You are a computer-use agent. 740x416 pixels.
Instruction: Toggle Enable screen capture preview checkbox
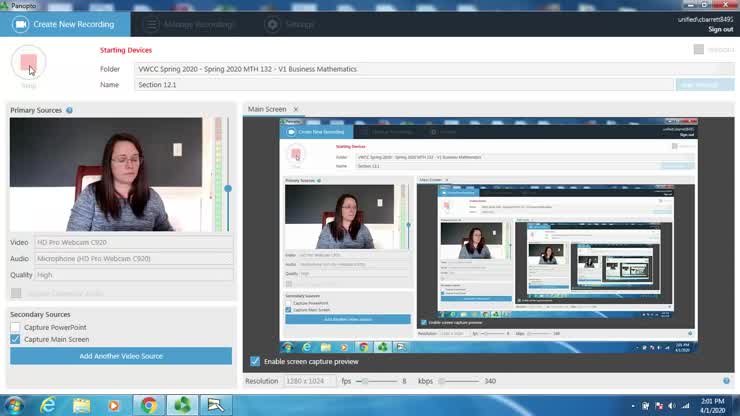[255, 361]
